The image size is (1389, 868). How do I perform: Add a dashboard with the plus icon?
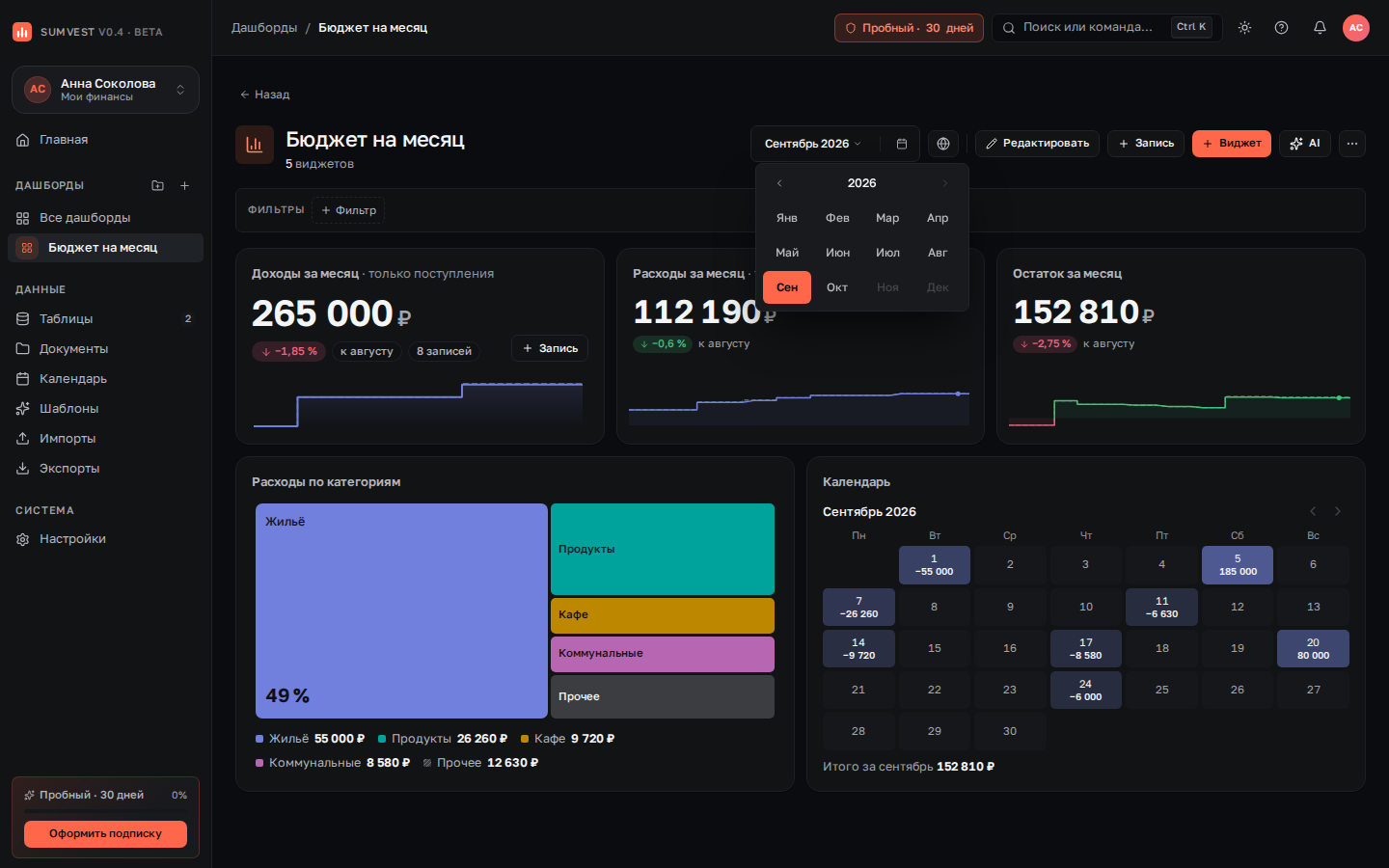pos(185,185)
